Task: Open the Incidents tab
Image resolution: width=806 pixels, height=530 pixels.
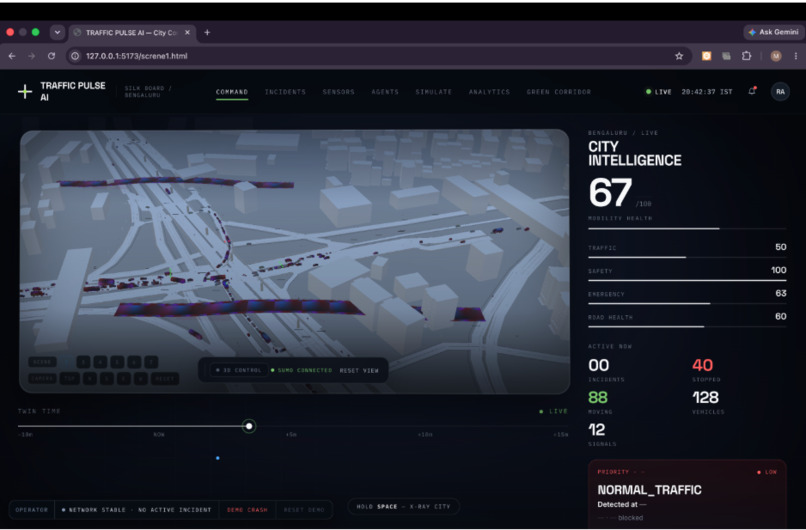Action: (285, 92)
